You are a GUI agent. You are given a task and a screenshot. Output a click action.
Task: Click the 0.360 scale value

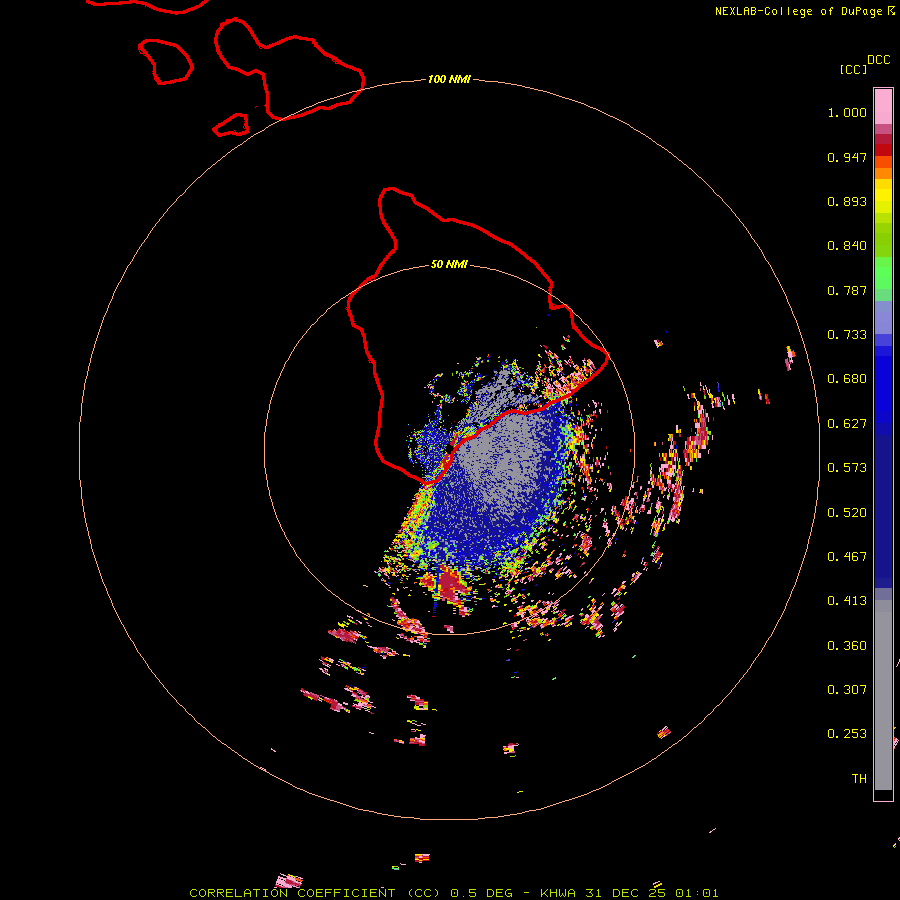coord(847,646)
